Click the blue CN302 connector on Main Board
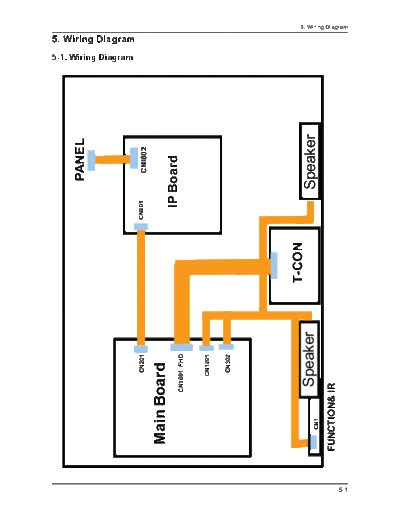This screenshot has height=518, width=400. point(226,347)
